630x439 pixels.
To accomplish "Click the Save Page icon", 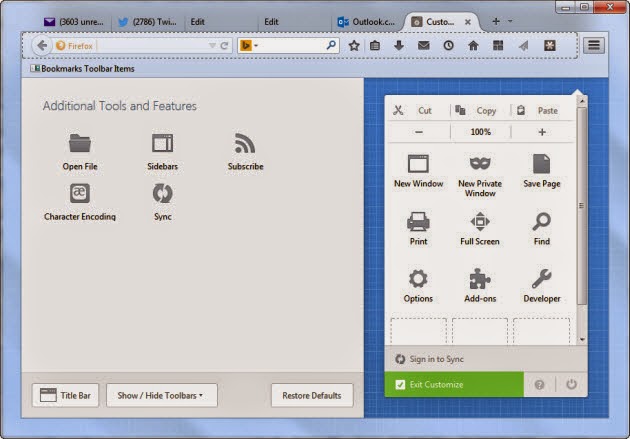I will pos(541,163).
